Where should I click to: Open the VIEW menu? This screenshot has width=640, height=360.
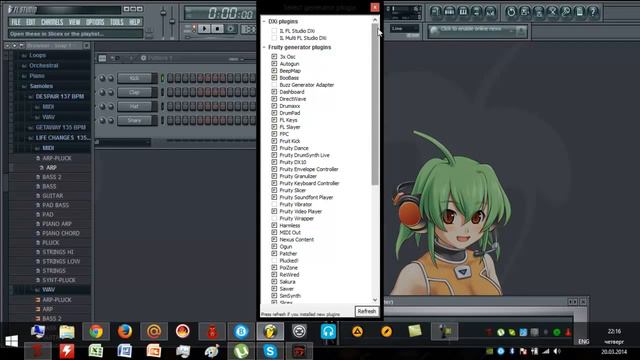(74, 22)
